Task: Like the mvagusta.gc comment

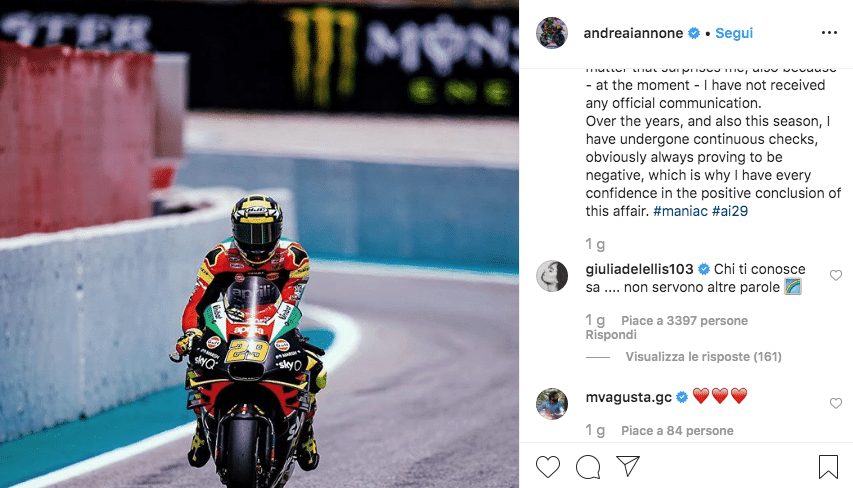Action: (x=836, y=403)
